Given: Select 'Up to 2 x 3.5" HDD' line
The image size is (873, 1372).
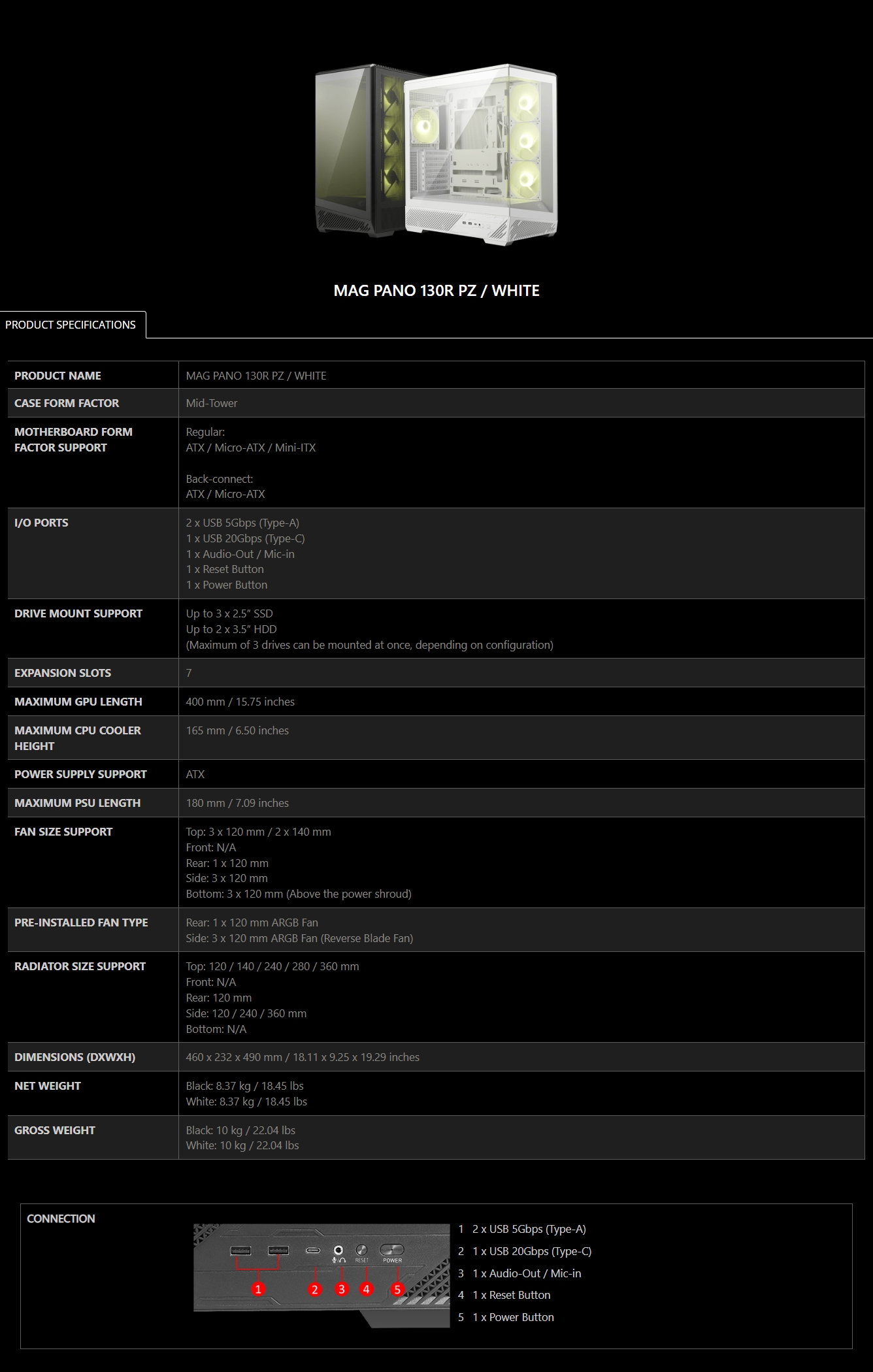Looking at the screenshot, I should tap(231, 629).
